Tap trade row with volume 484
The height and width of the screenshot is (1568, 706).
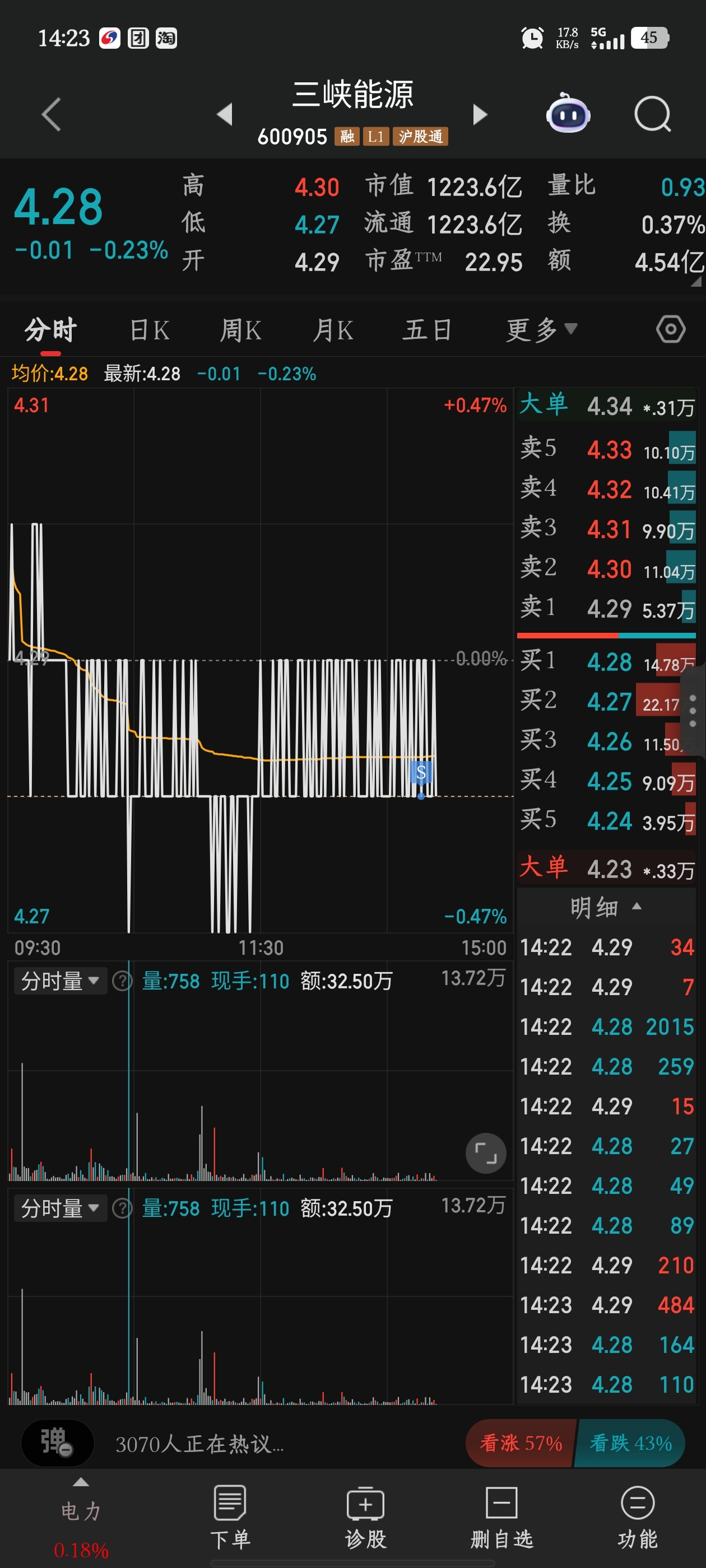pyautogui.click(x=606, y=1305)
